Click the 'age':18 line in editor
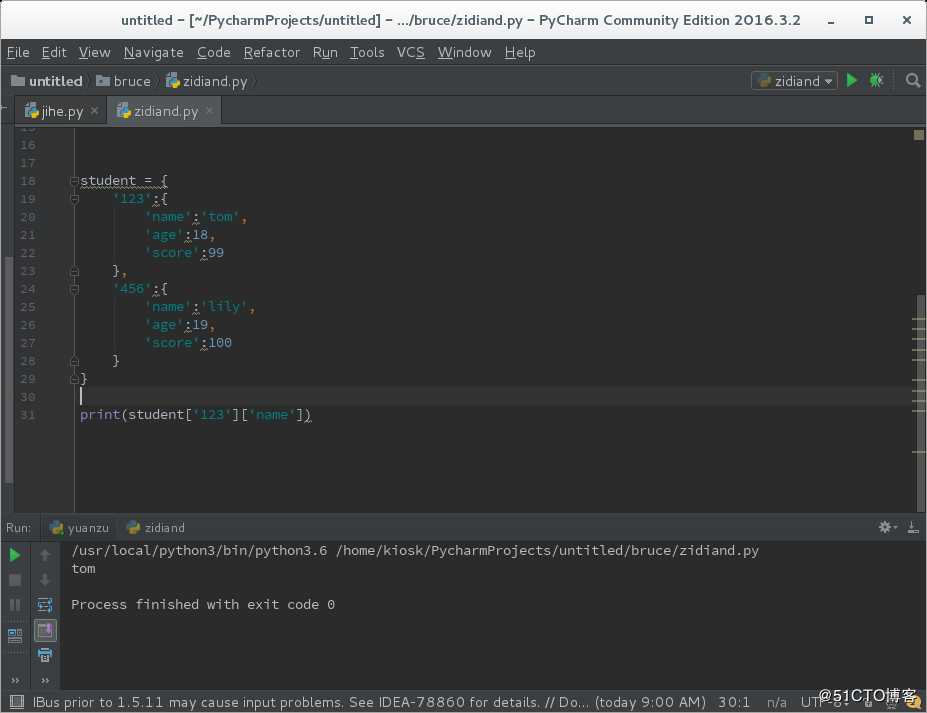 pos(180,235)
